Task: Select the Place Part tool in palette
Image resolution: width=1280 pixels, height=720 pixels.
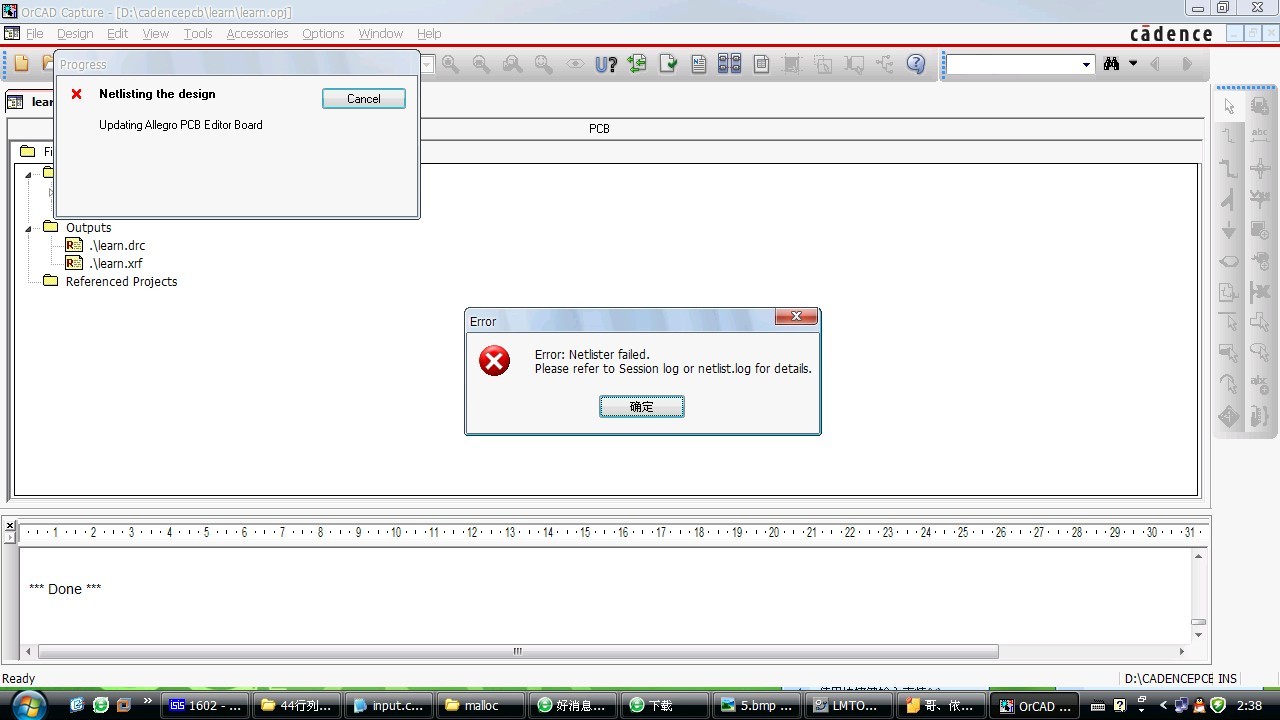Action: tap(1260, 106)
